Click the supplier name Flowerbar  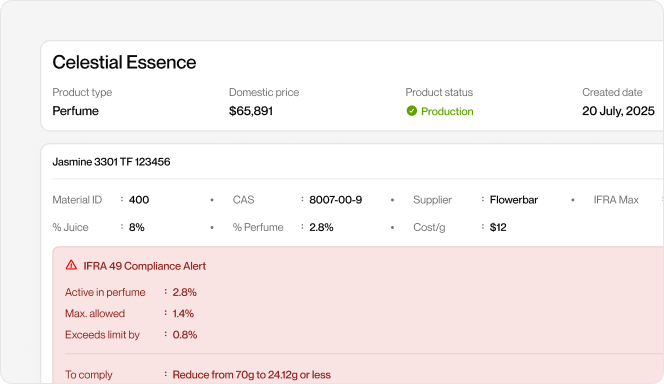click(x=514, y=200)
